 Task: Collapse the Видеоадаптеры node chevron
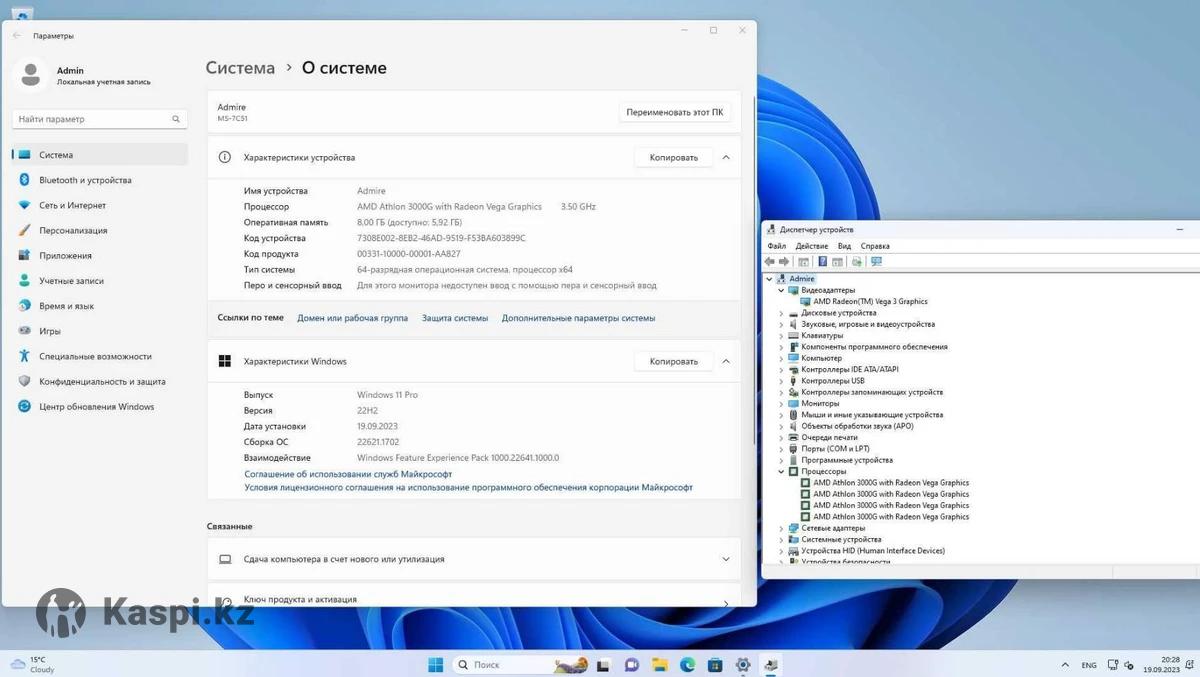(x=781, y=290)
